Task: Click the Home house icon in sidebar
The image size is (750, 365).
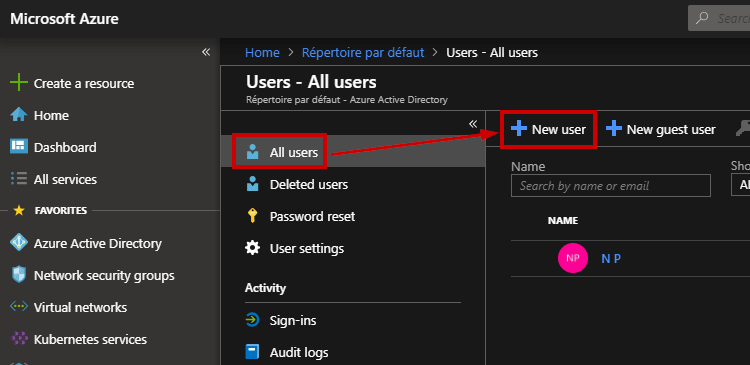Action: (x=19, y=115)
